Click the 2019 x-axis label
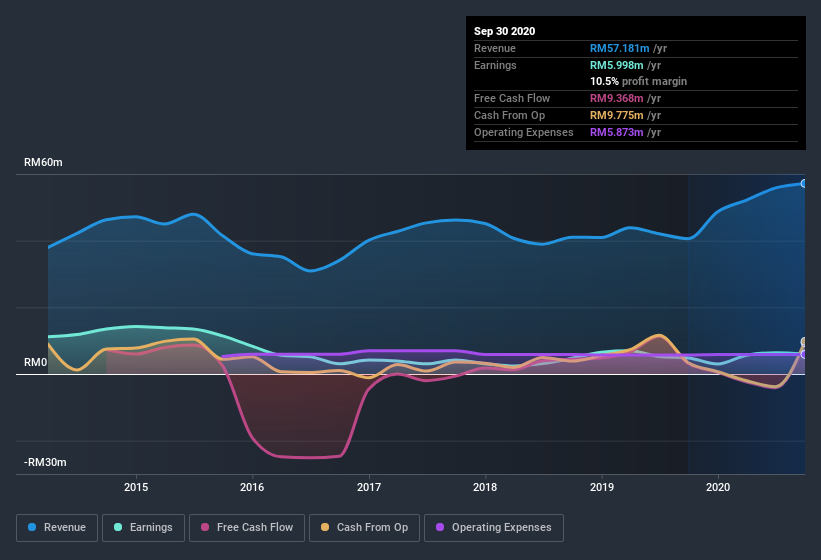This screenshot has width=821, height=560. click(602, 487)
